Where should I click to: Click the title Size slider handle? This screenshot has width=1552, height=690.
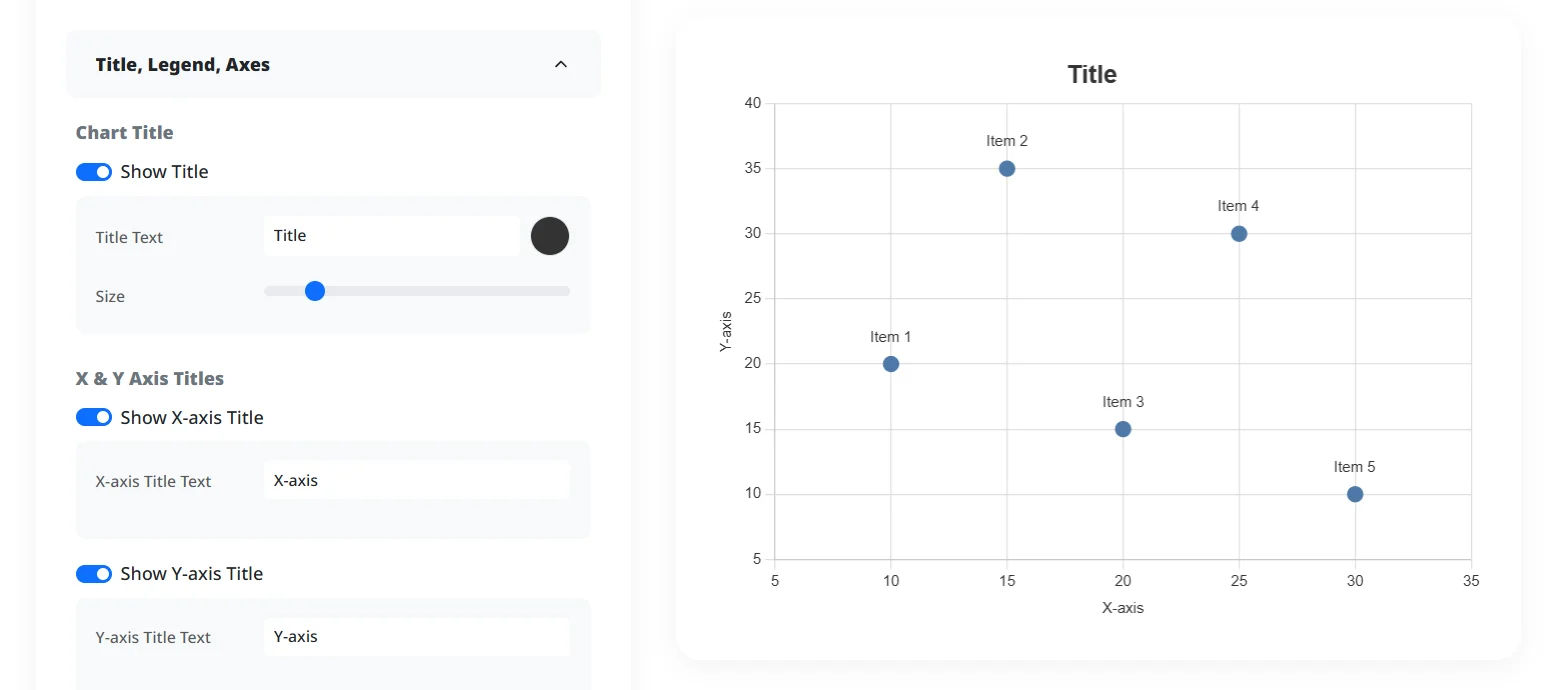click(315, 291)
